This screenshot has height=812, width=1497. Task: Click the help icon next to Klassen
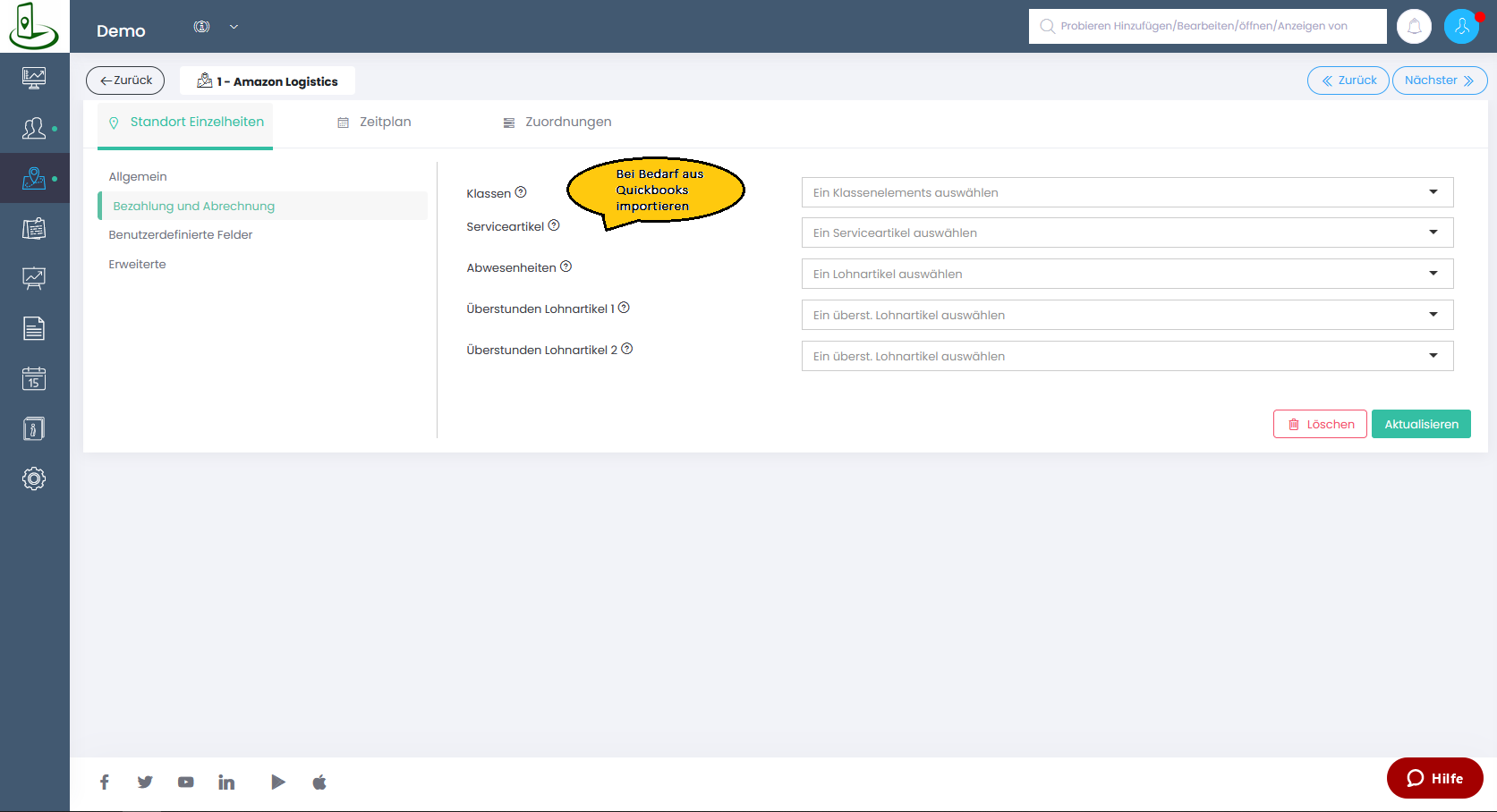(521, 192)
